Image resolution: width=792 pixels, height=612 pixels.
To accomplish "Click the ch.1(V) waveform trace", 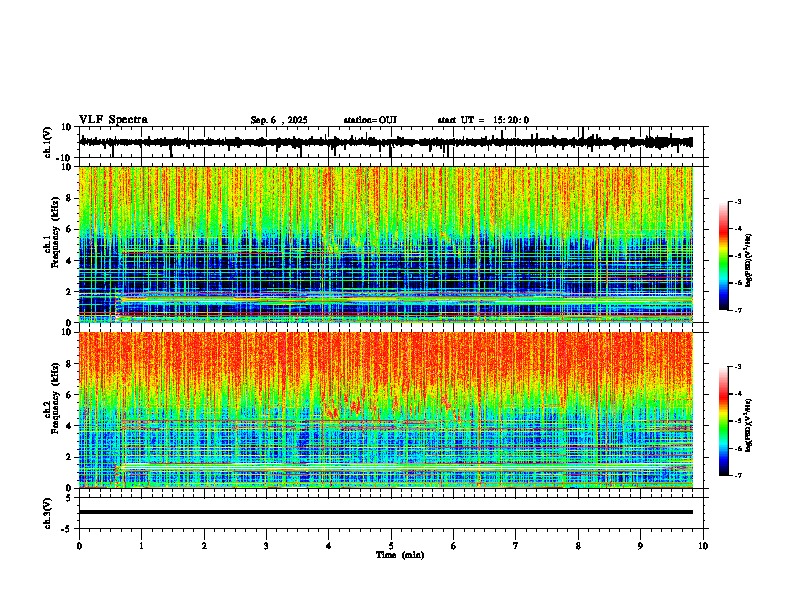I will coord(386,142).
